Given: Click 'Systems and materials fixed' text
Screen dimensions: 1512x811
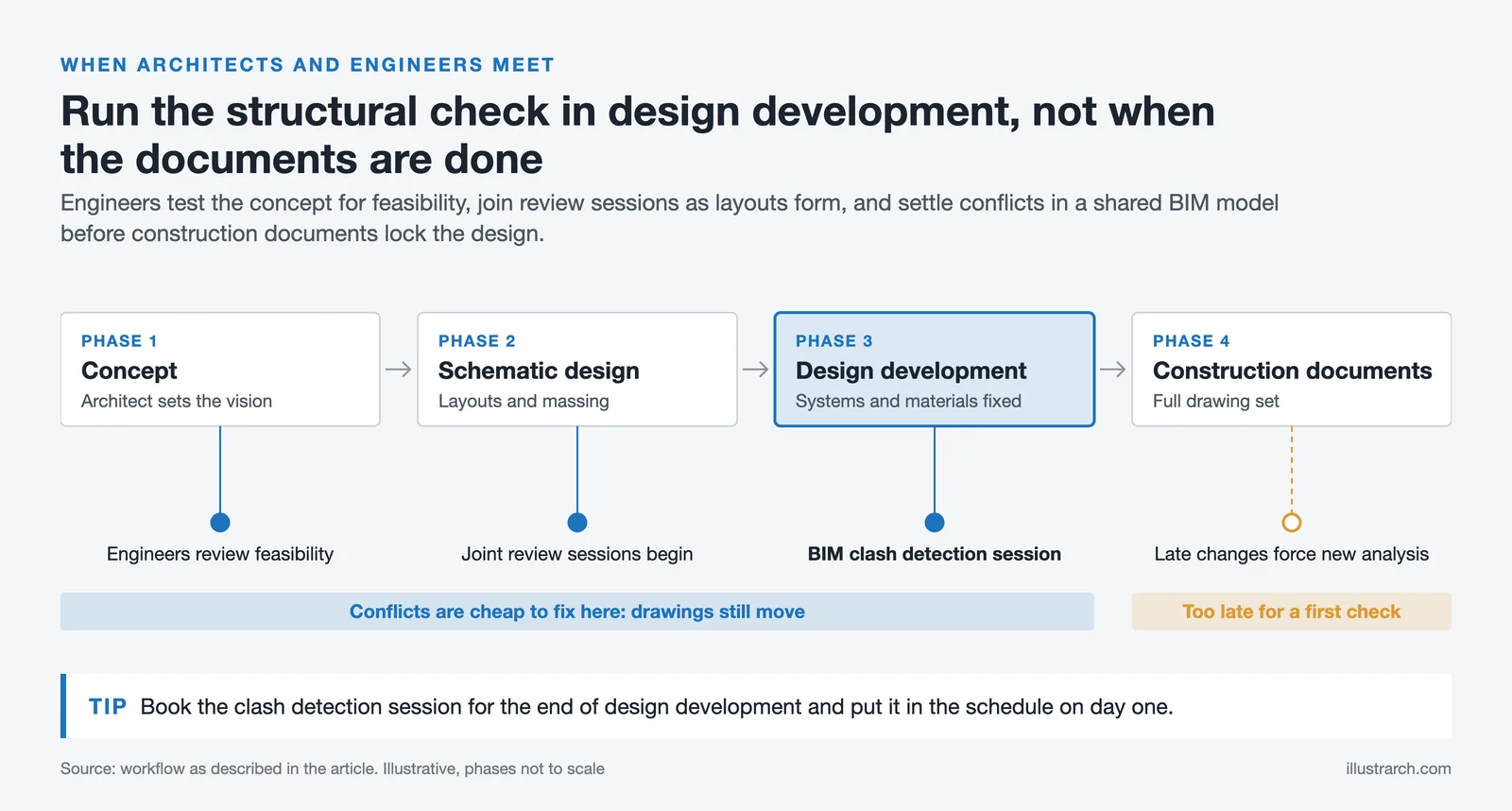Looking at the screenshot, I should click(x=908, y=401).
